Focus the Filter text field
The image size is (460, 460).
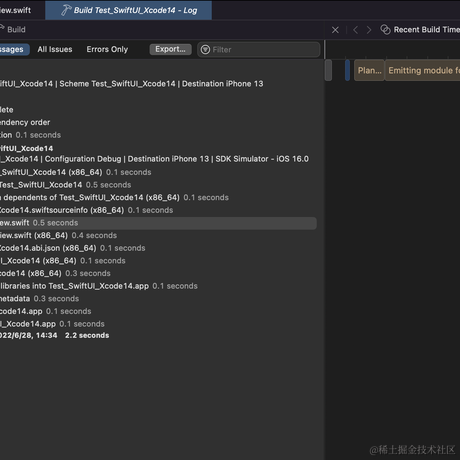coord(259,50)
